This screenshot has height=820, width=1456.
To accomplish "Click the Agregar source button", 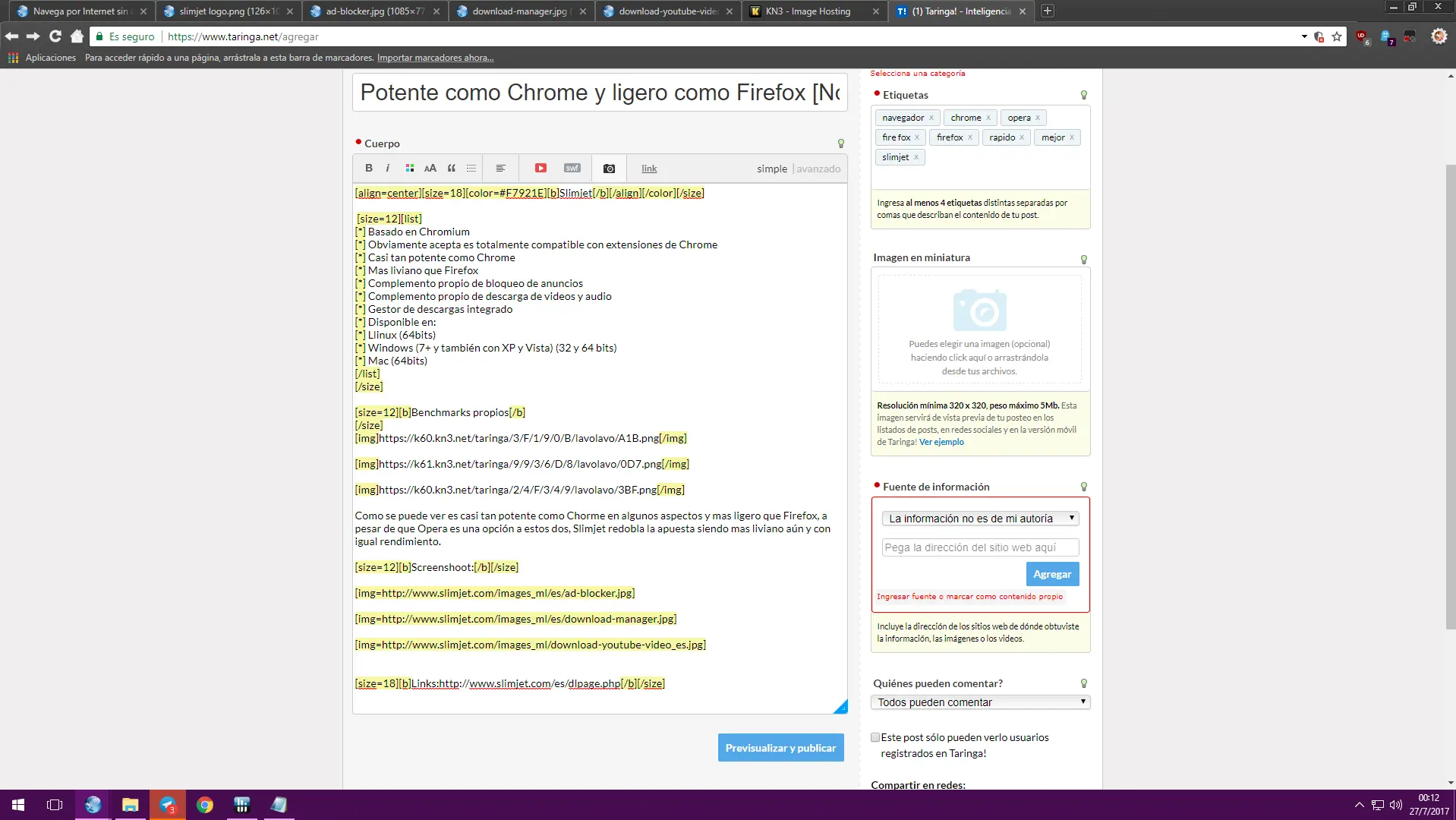I will coord(1052,574).
